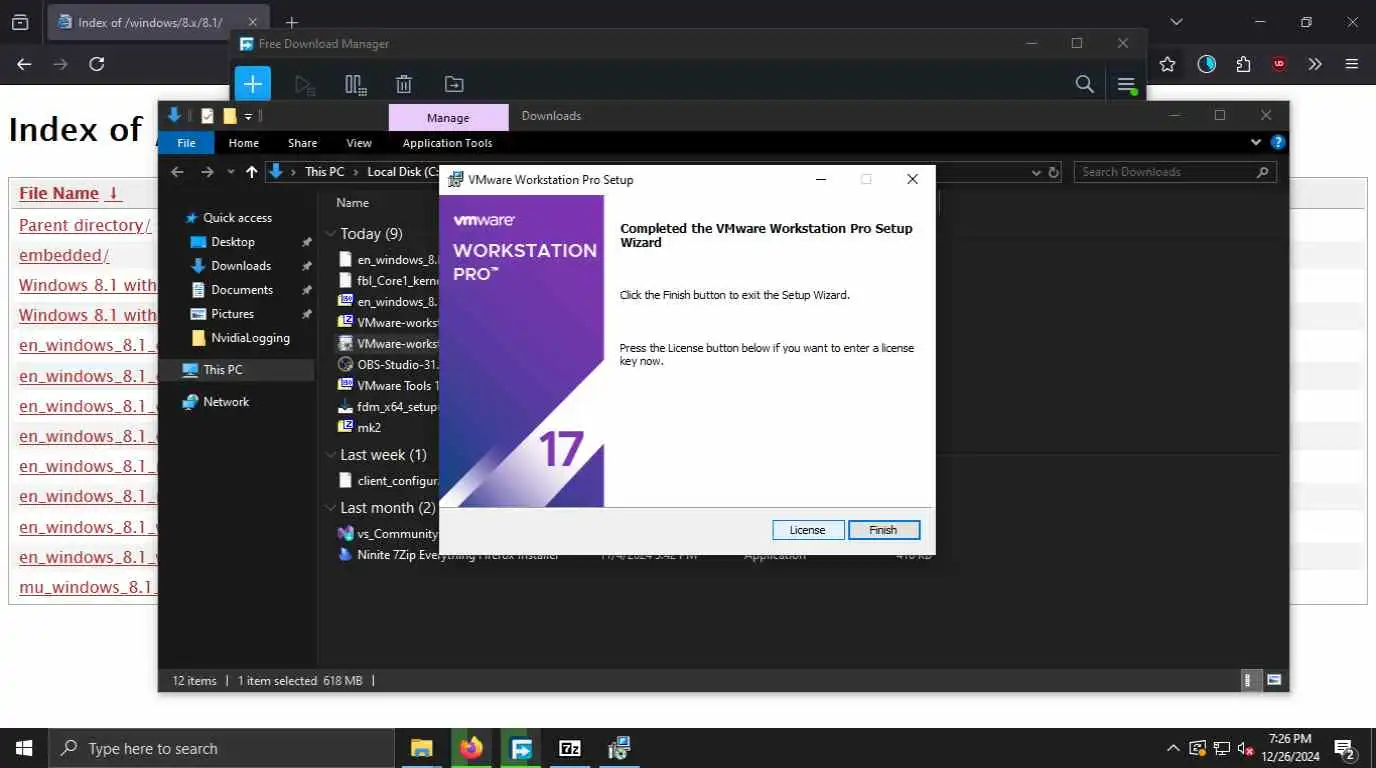Click the trash delete icon in Free Download Manager

tap(404, 85)
